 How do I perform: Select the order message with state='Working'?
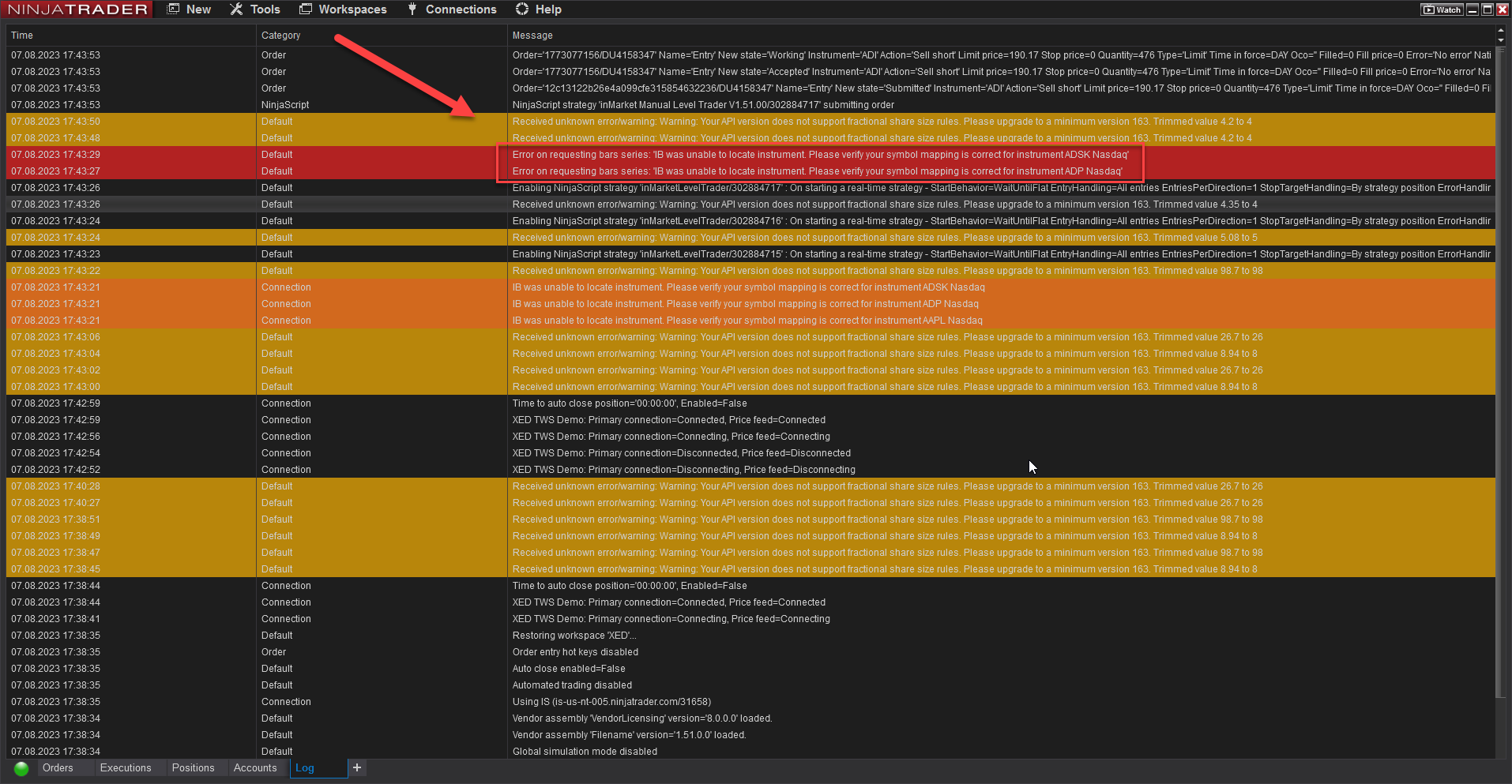(x=1002, y=55)
